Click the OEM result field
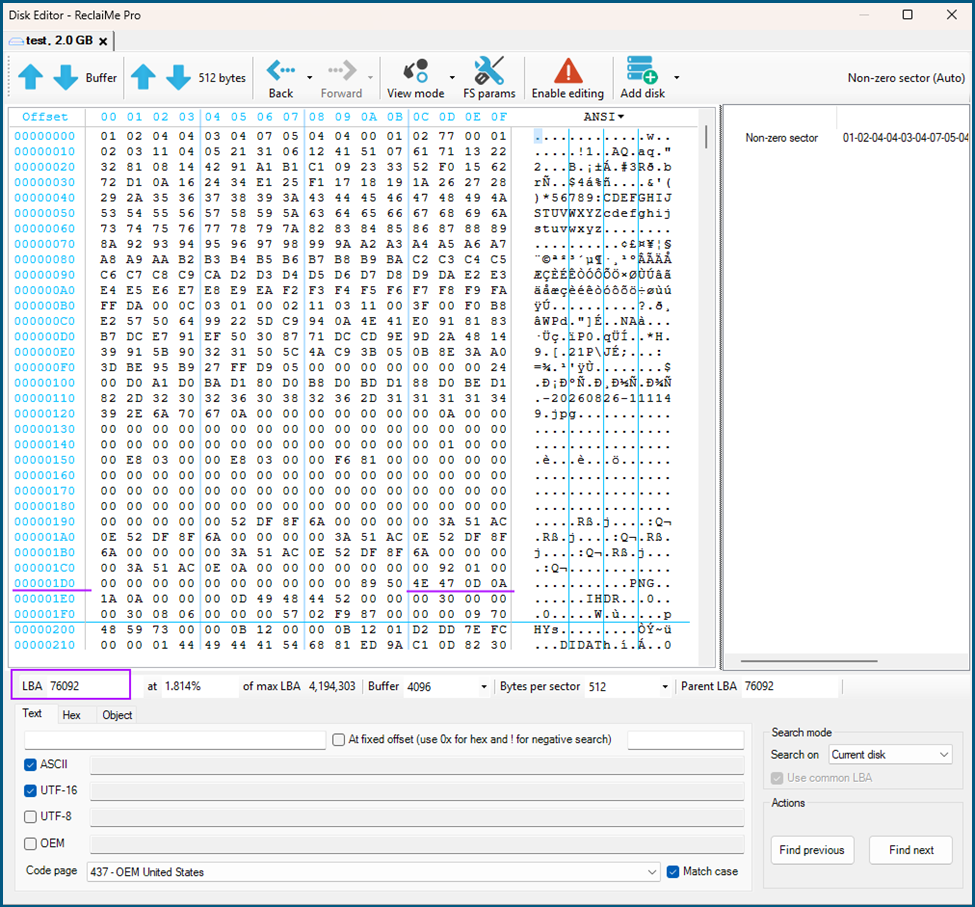The height and width of the screenshot is (907, 975). (x=417, y=844)
